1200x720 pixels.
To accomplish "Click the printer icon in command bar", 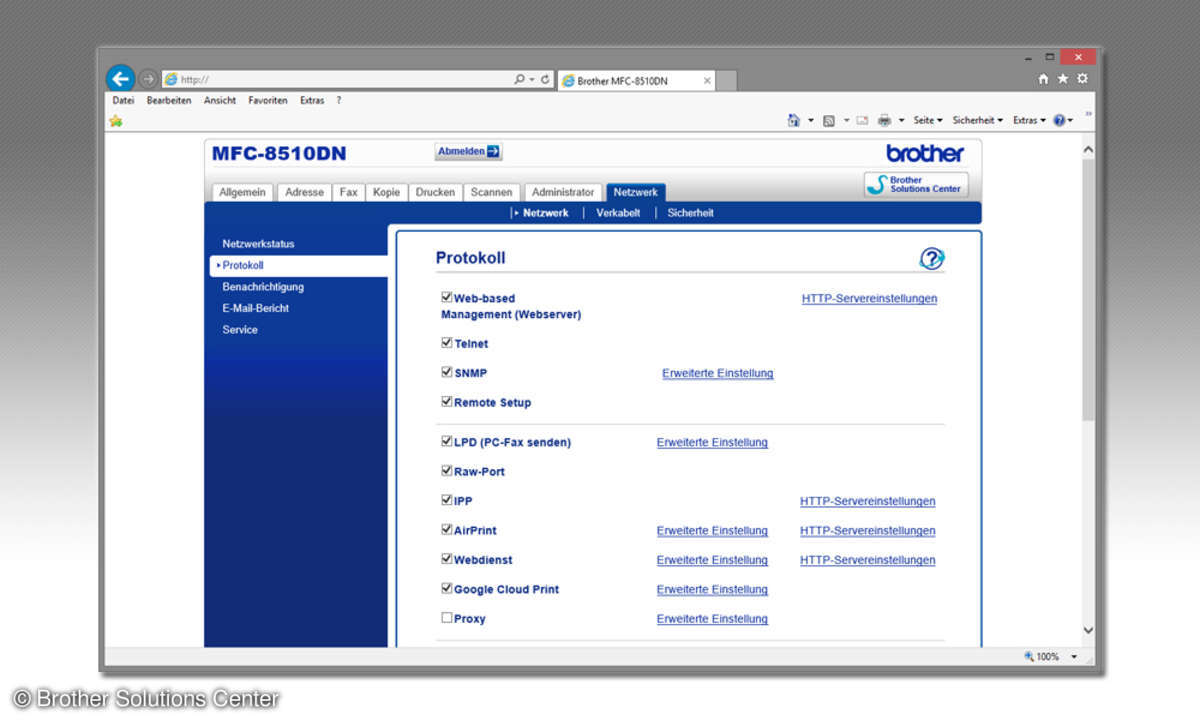I will pos(884,120).
